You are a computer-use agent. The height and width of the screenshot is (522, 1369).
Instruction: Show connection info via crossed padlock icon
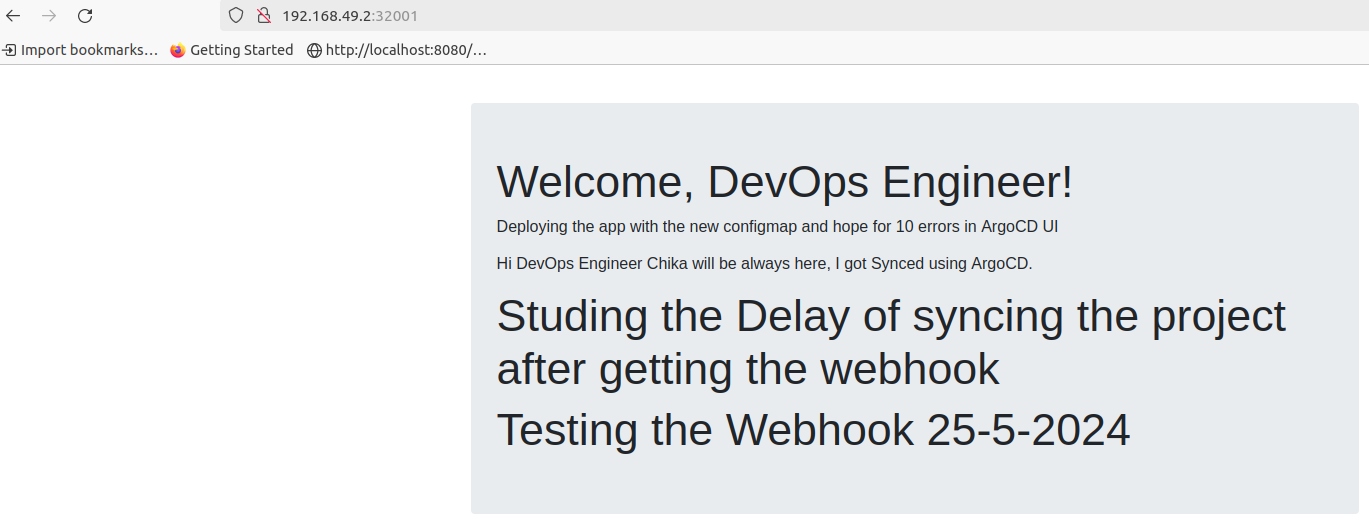pos(264,15)
